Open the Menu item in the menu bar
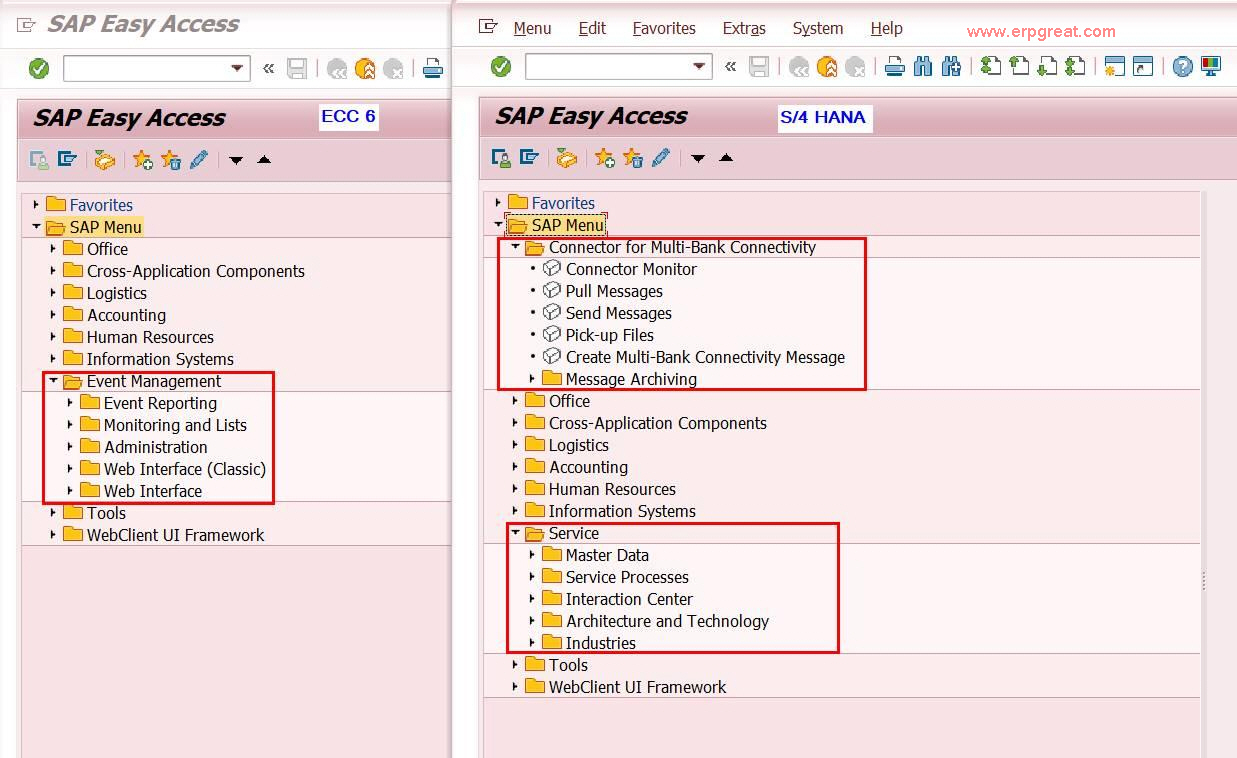Viewport: 1237px width, 758px height. (x=532, y=29)
